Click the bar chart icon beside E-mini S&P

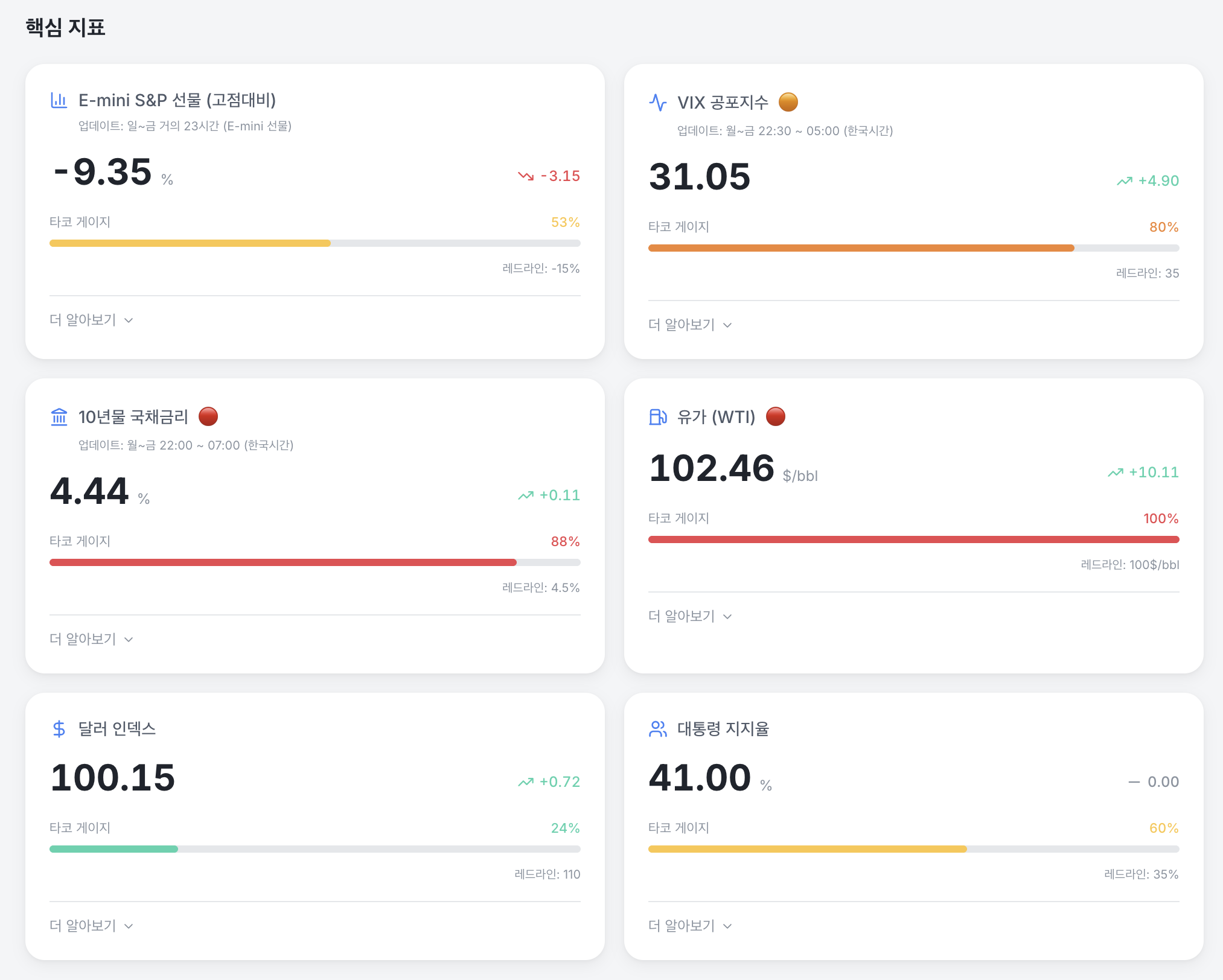59,100
